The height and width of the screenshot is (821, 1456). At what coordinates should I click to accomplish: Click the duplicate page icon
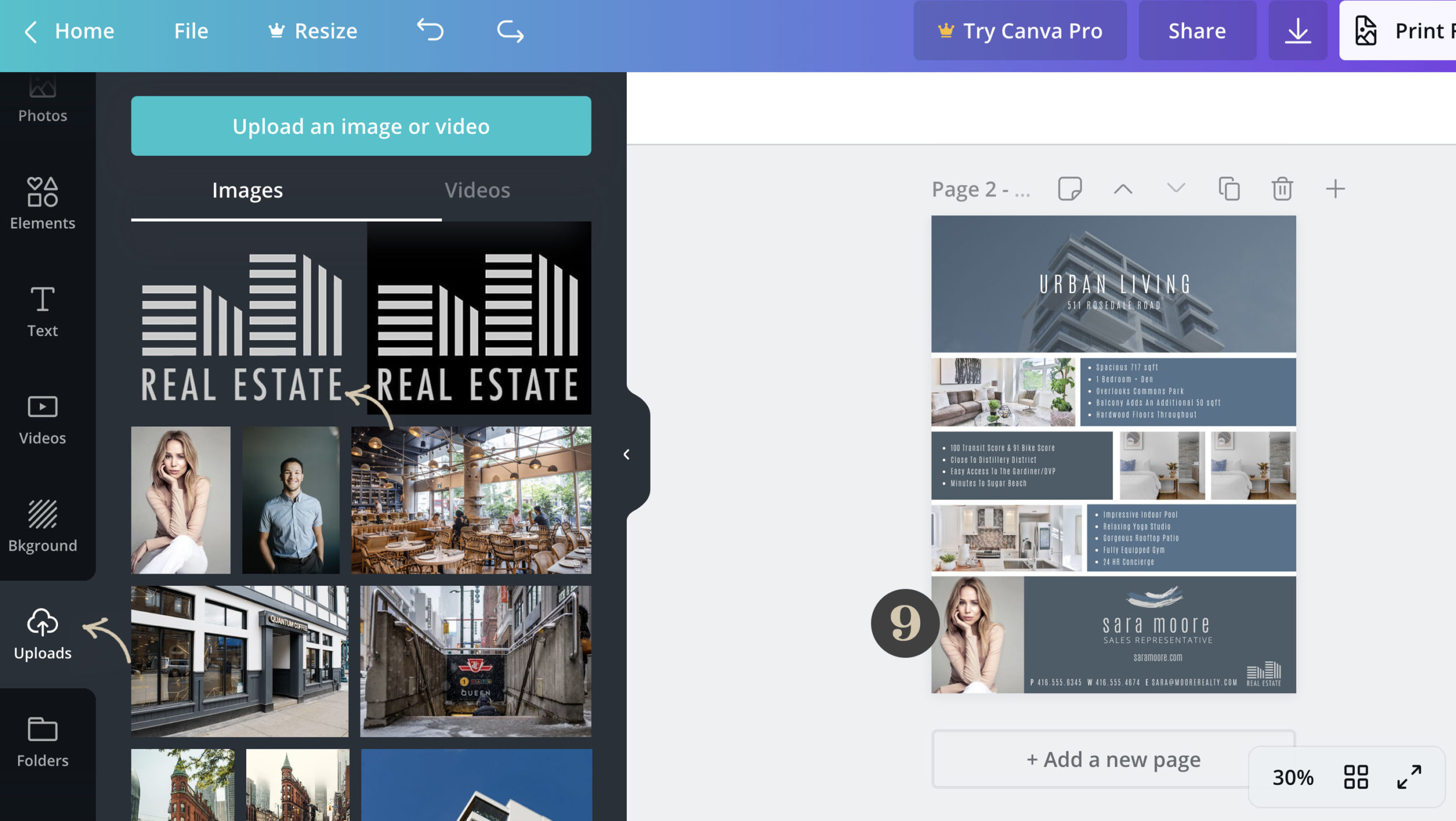click(x=1229, y=189)
